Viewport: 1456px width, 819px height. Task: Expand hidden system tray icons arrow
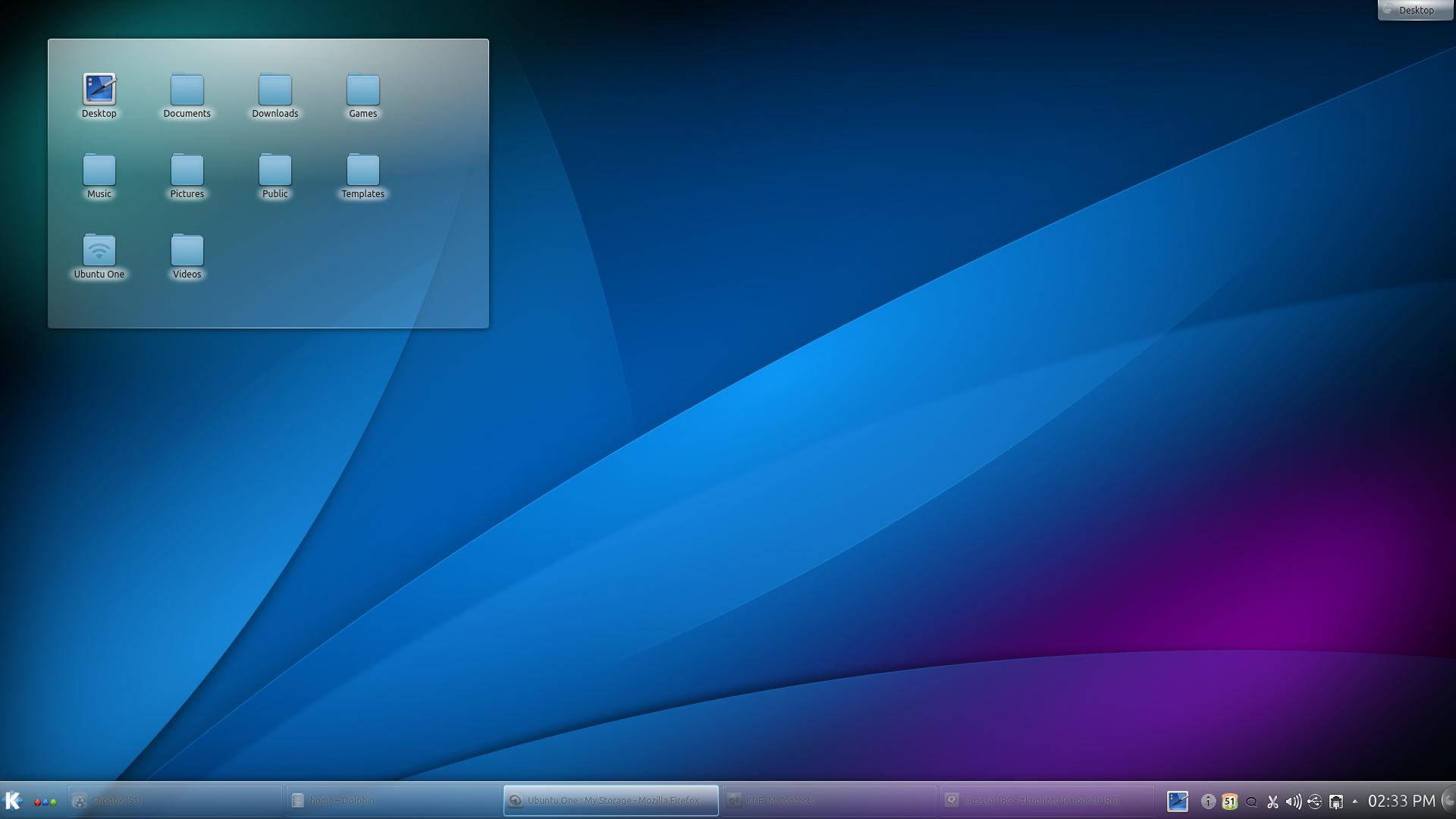pyautogui.click(x=1355, y=801)
